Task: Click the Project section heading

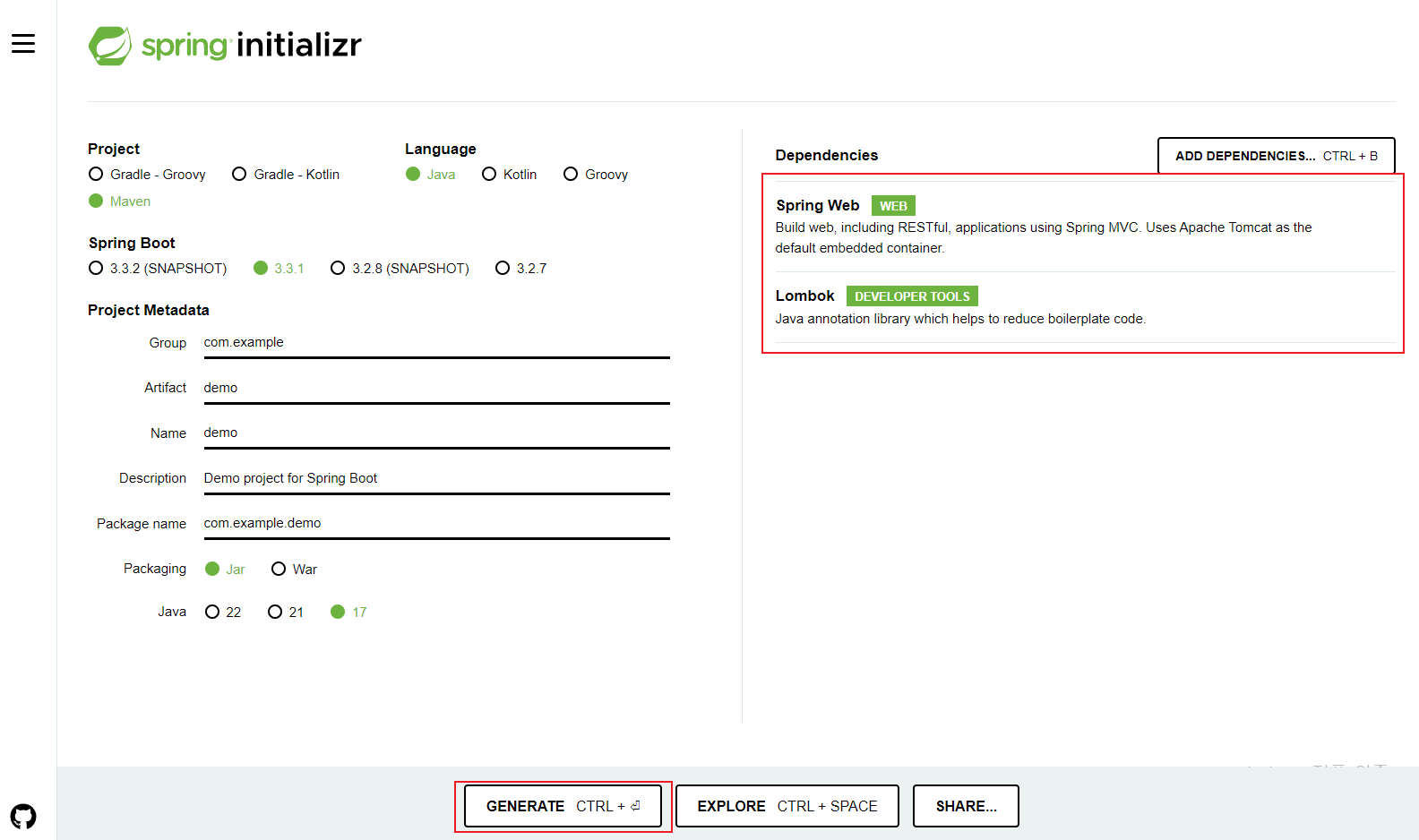Action: 114,150
